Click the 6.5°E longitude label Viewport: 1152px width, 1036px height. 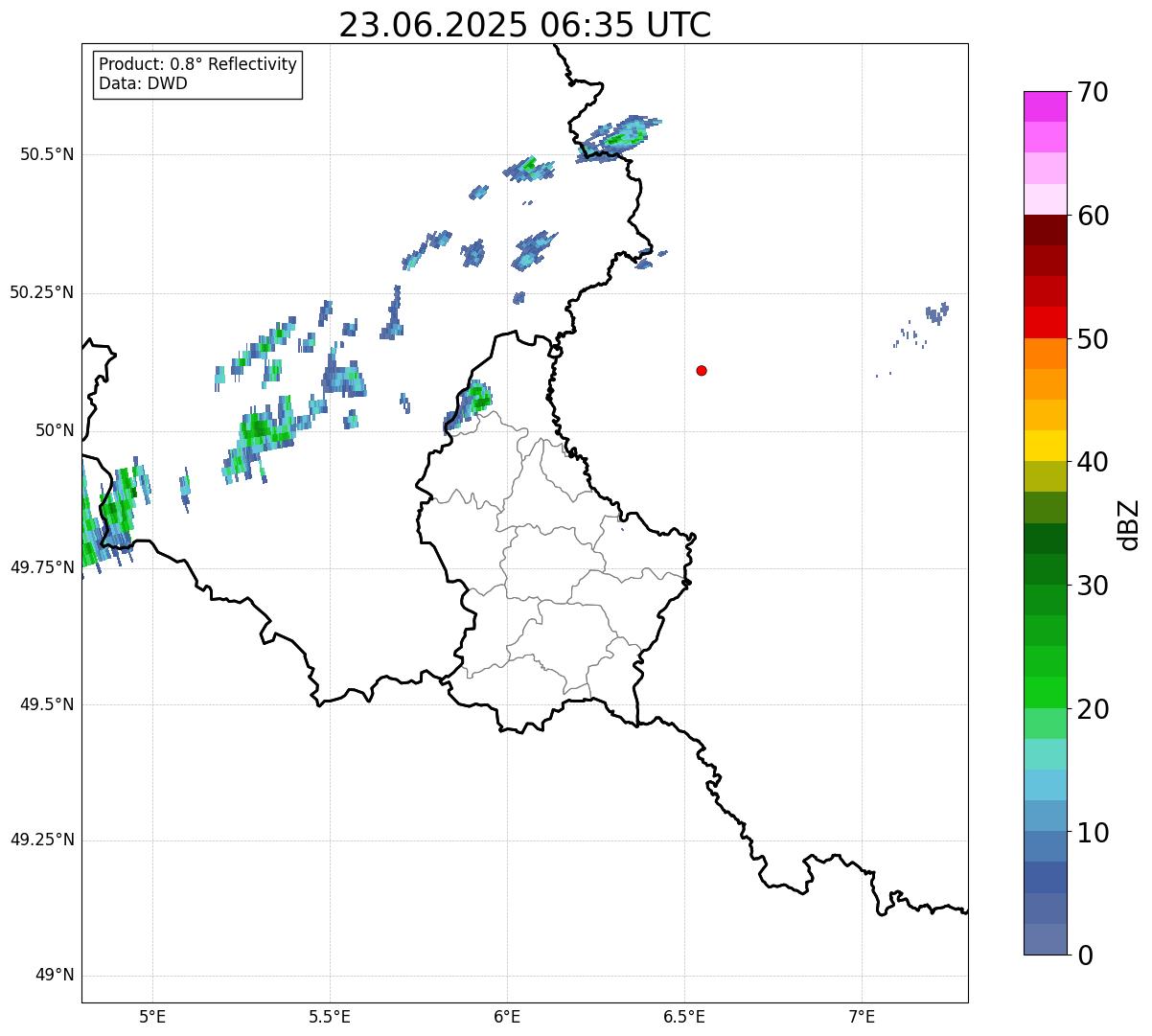[x=684, y=1018]
